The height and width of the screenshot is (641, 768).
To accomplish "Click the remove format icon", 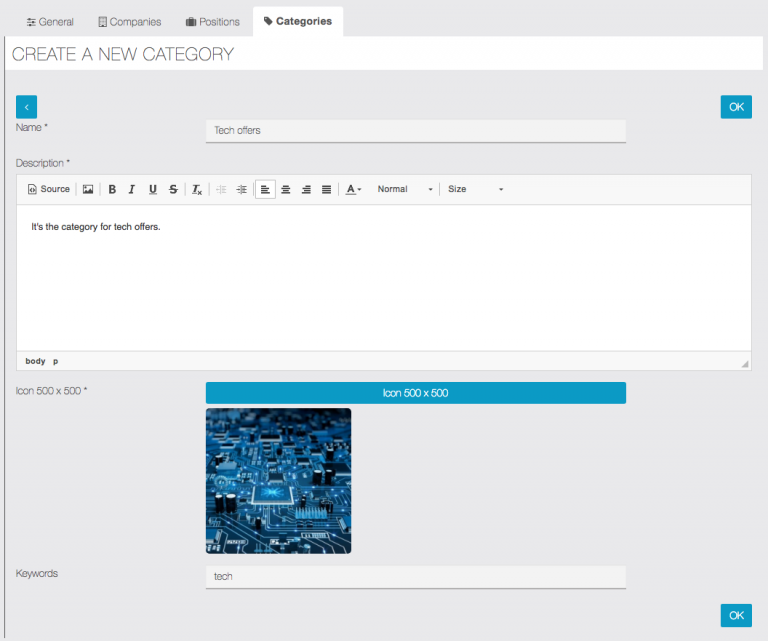I will click(197, 189).
